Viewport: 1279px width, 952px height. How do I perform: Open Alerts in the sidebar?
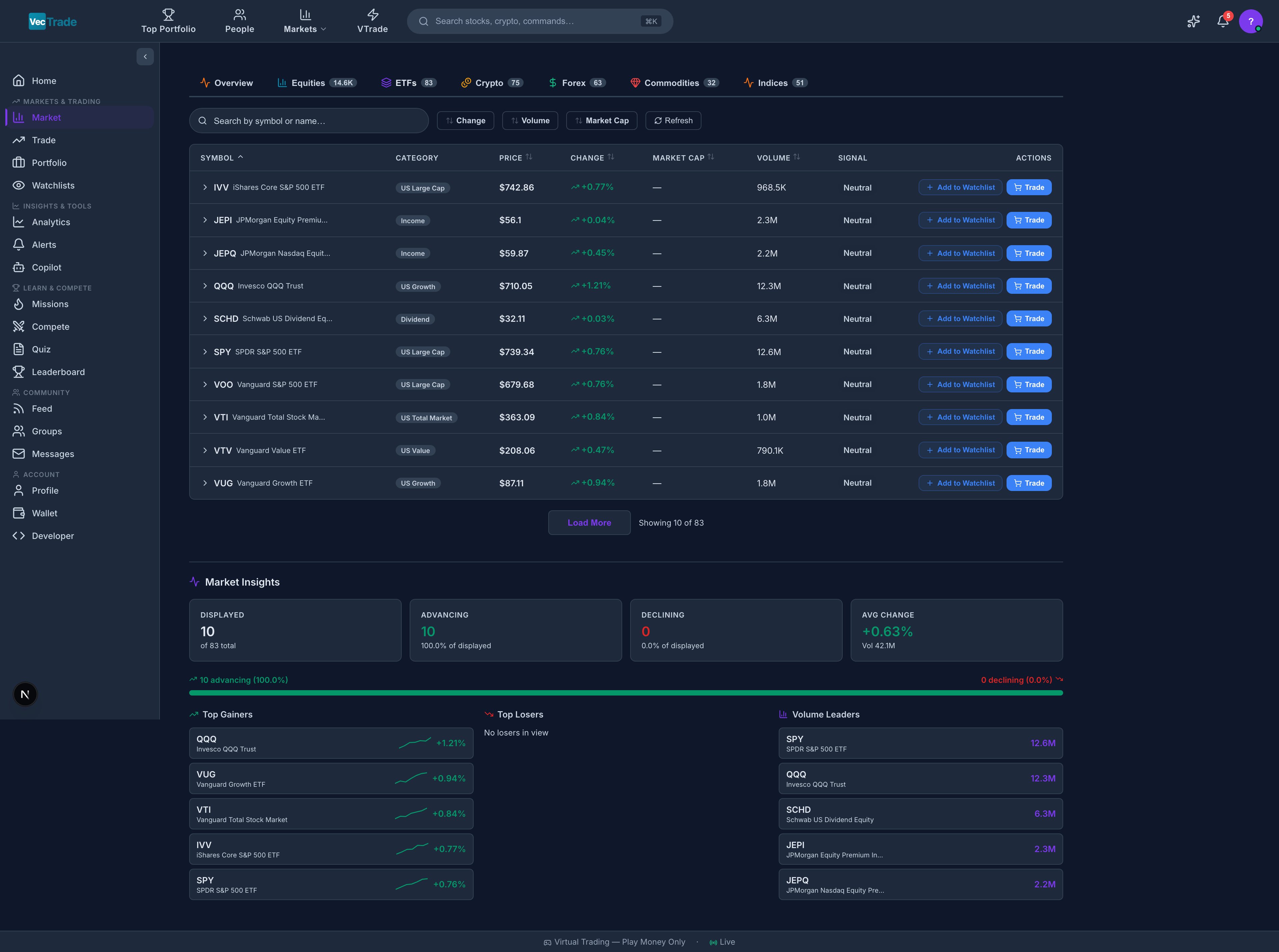[80, 245]
